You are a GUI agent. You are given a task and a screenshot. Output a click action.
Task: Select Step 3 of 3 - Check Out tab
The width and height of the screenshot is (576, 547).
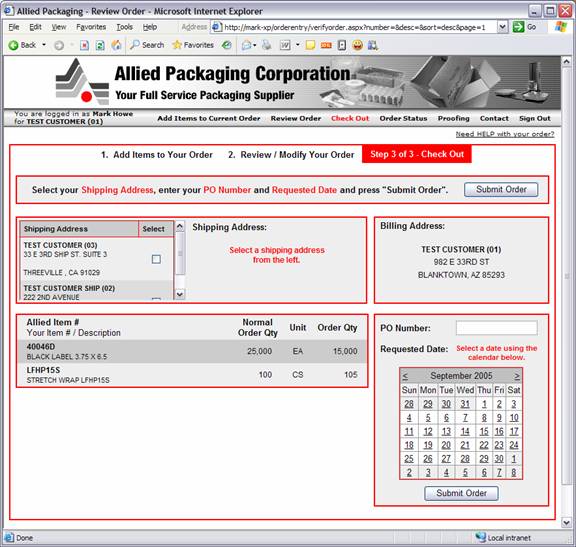pos(417,154)
